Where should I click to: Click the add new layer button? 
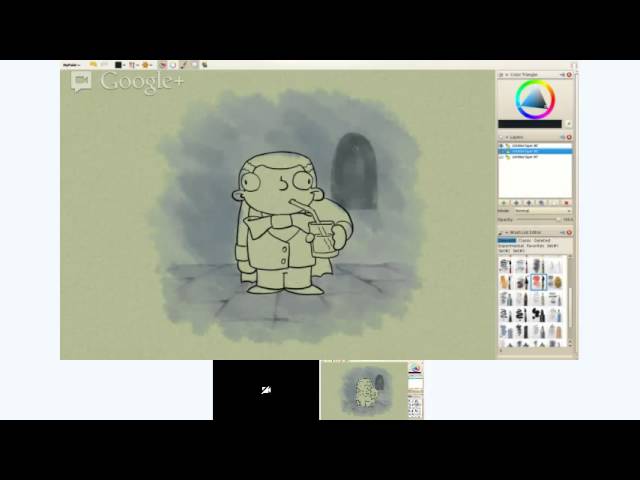click(x=504, y=203)
